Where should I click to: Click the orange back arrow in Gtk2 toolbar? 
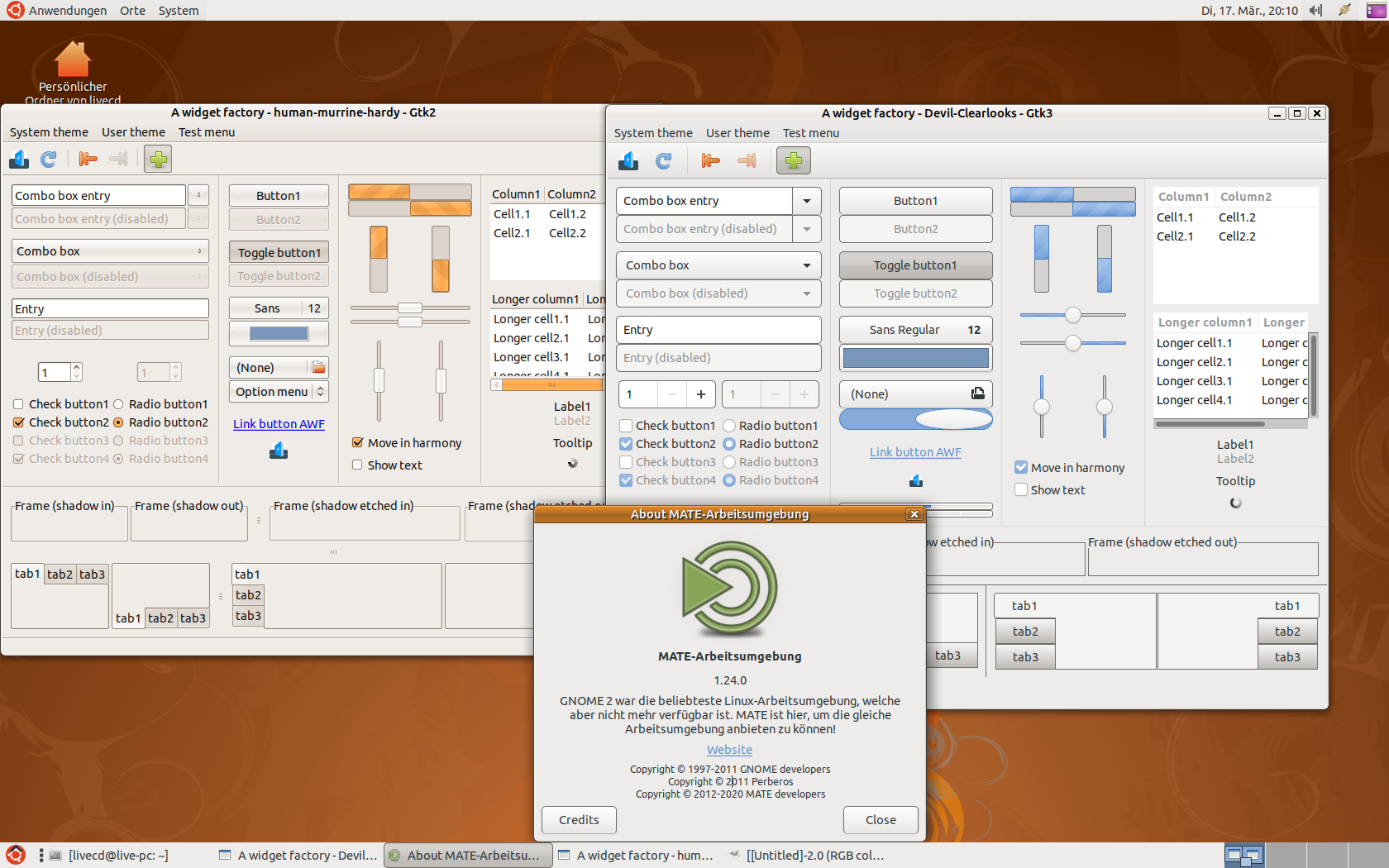coord(88,159)
